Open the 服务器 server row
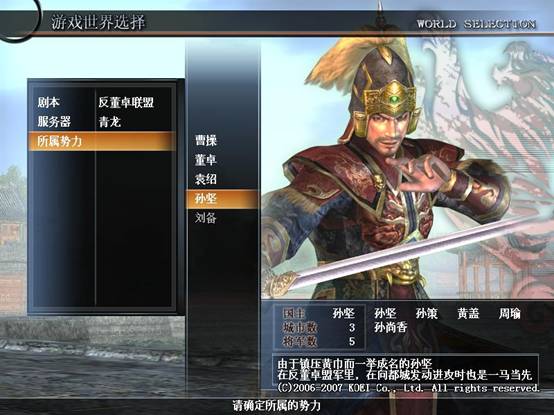 102,122
